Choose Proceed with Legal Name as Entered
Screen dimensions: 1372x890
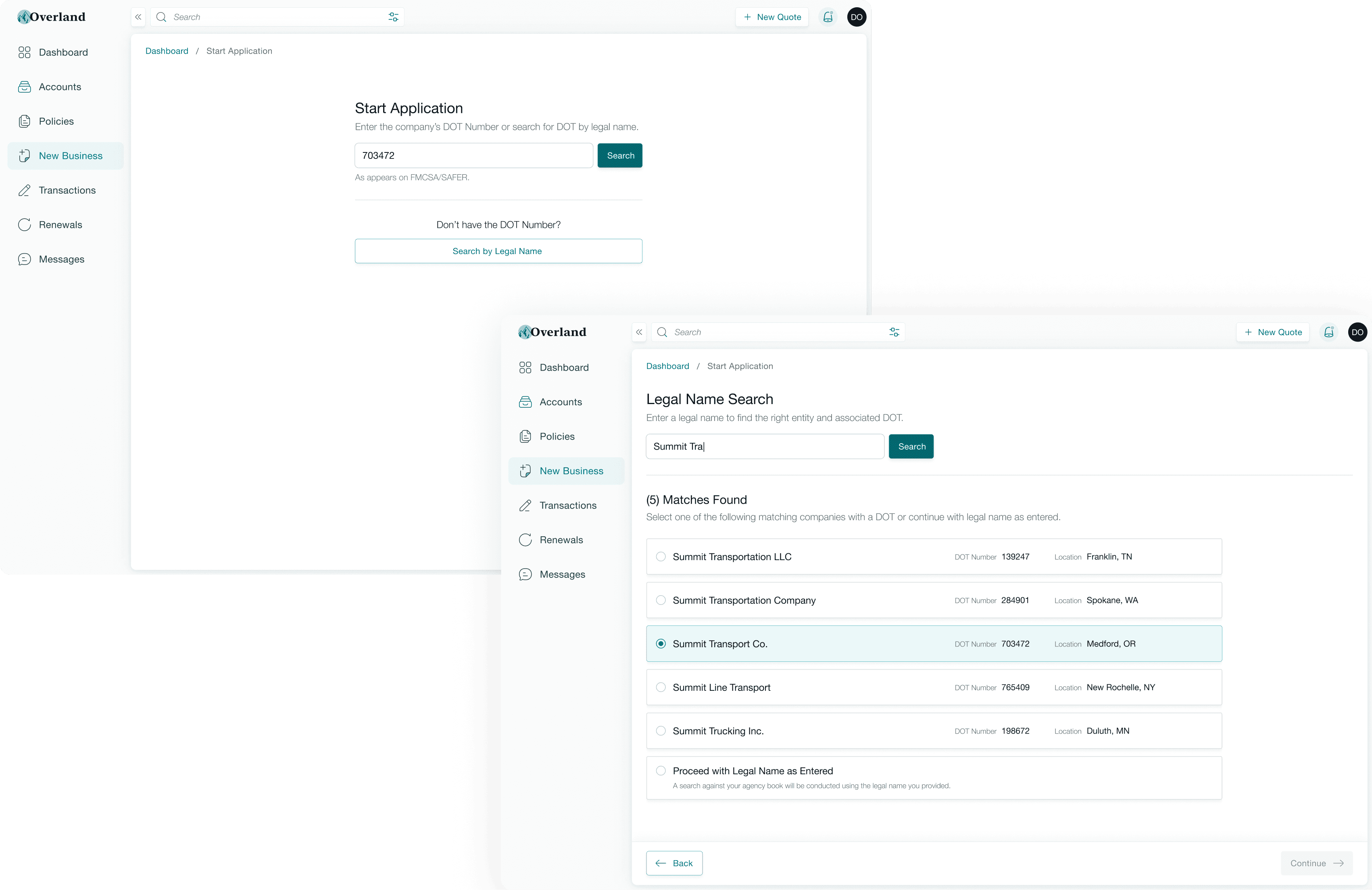click(661, 771)
